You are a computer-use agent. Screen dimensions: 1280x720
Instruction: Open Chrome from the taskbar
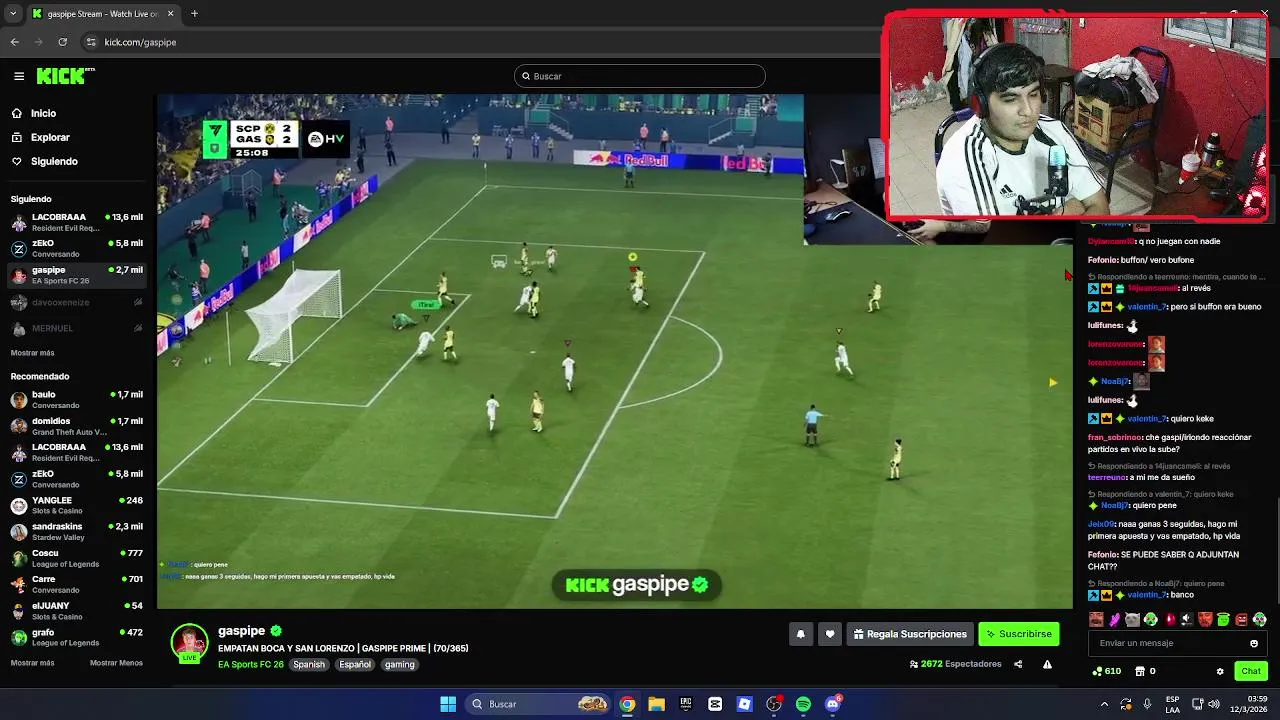(x=627, y=704)
